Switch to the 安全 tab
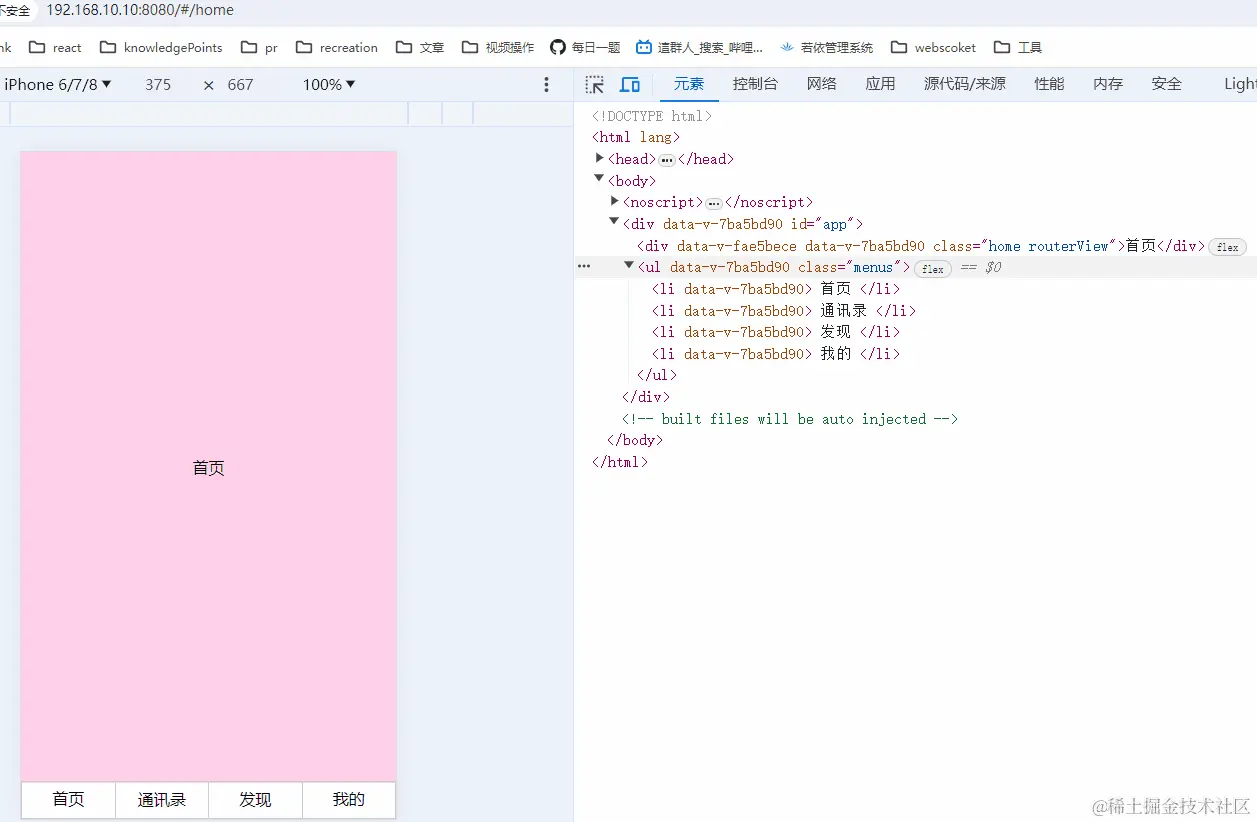Image resolution: width=1257 pixels, height=822 pixels. pyautogui.click(x=1167, y=85)
